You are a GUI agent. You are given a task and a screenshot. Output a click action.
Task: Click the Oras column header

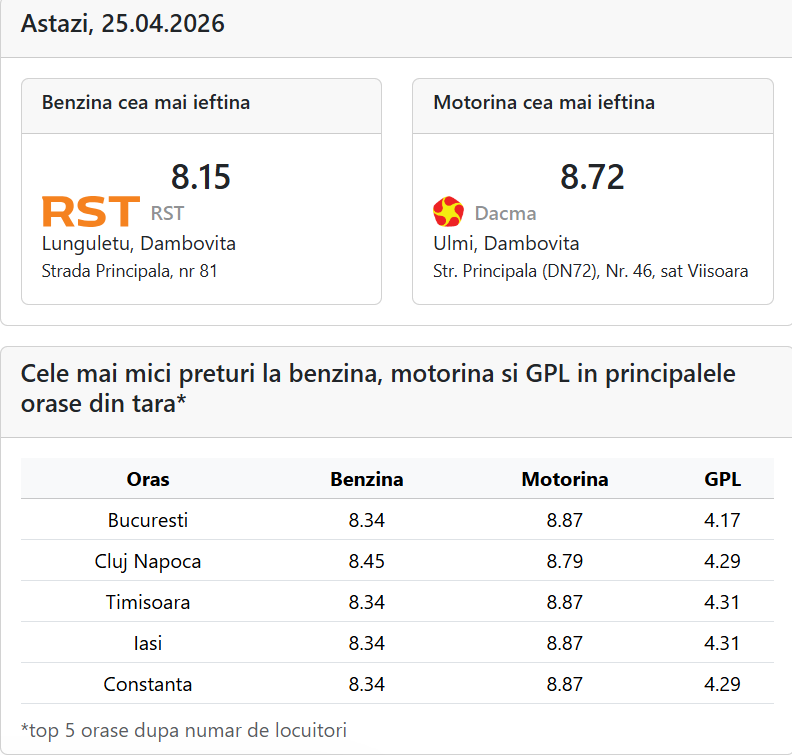tap(148, 479)
